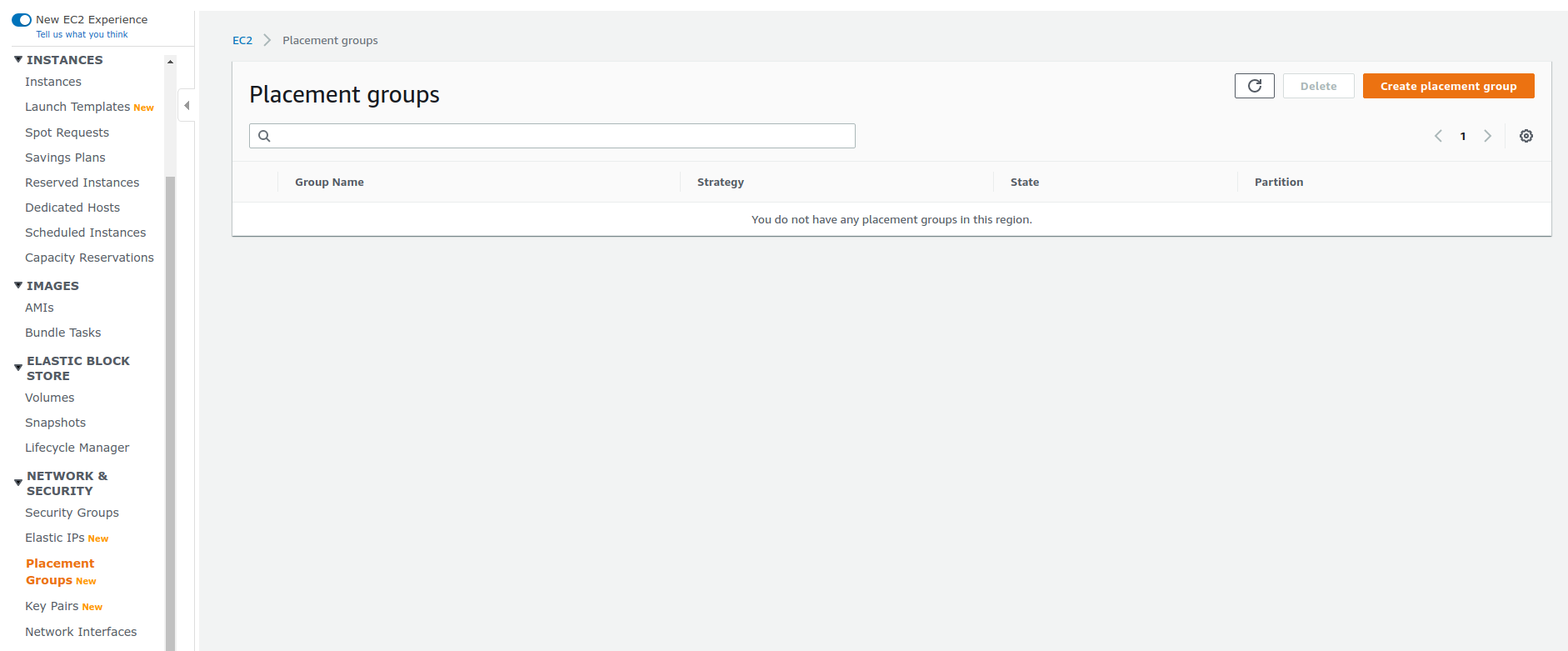1568x651 pixels.
Task: Sort by Partition column header
Action: (1279, 182)
